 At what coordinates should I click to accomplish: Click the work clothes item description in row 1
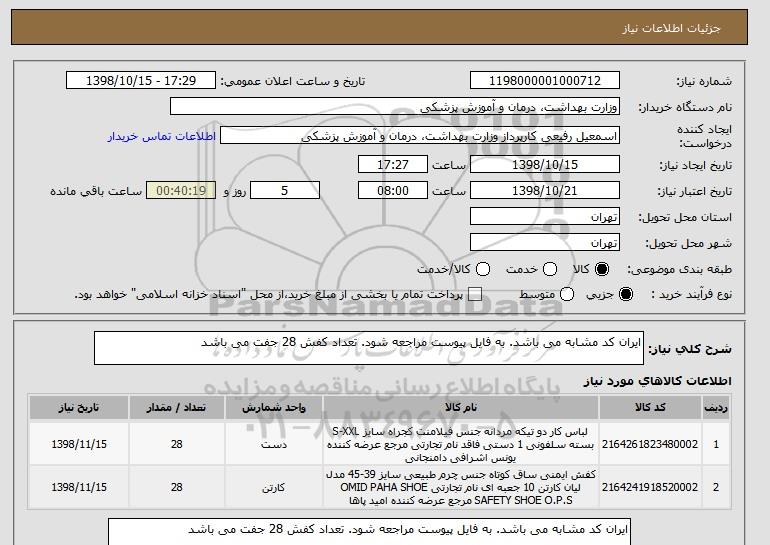[x=461, y=444]
